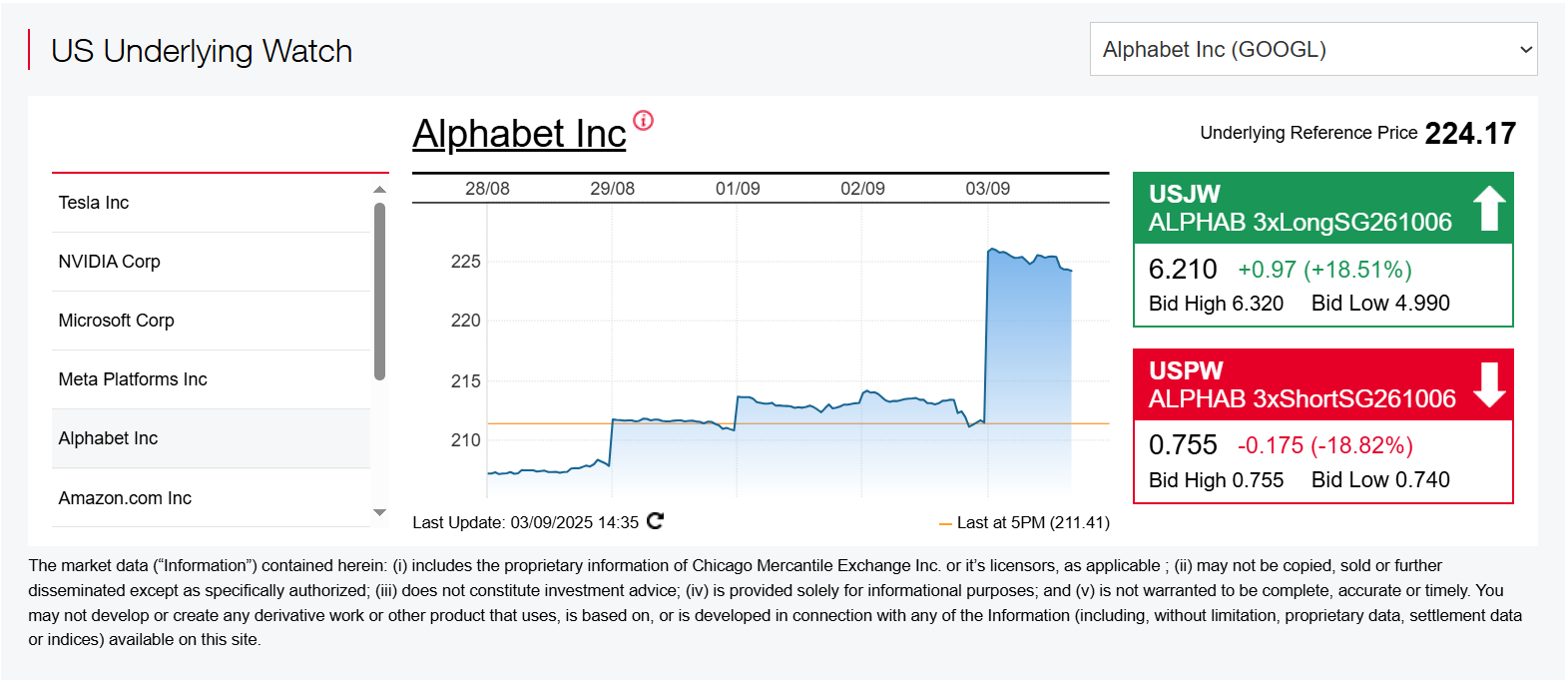
Task: Click the orange Last at 5PM legend
Action: click(x=1024, y=522)
